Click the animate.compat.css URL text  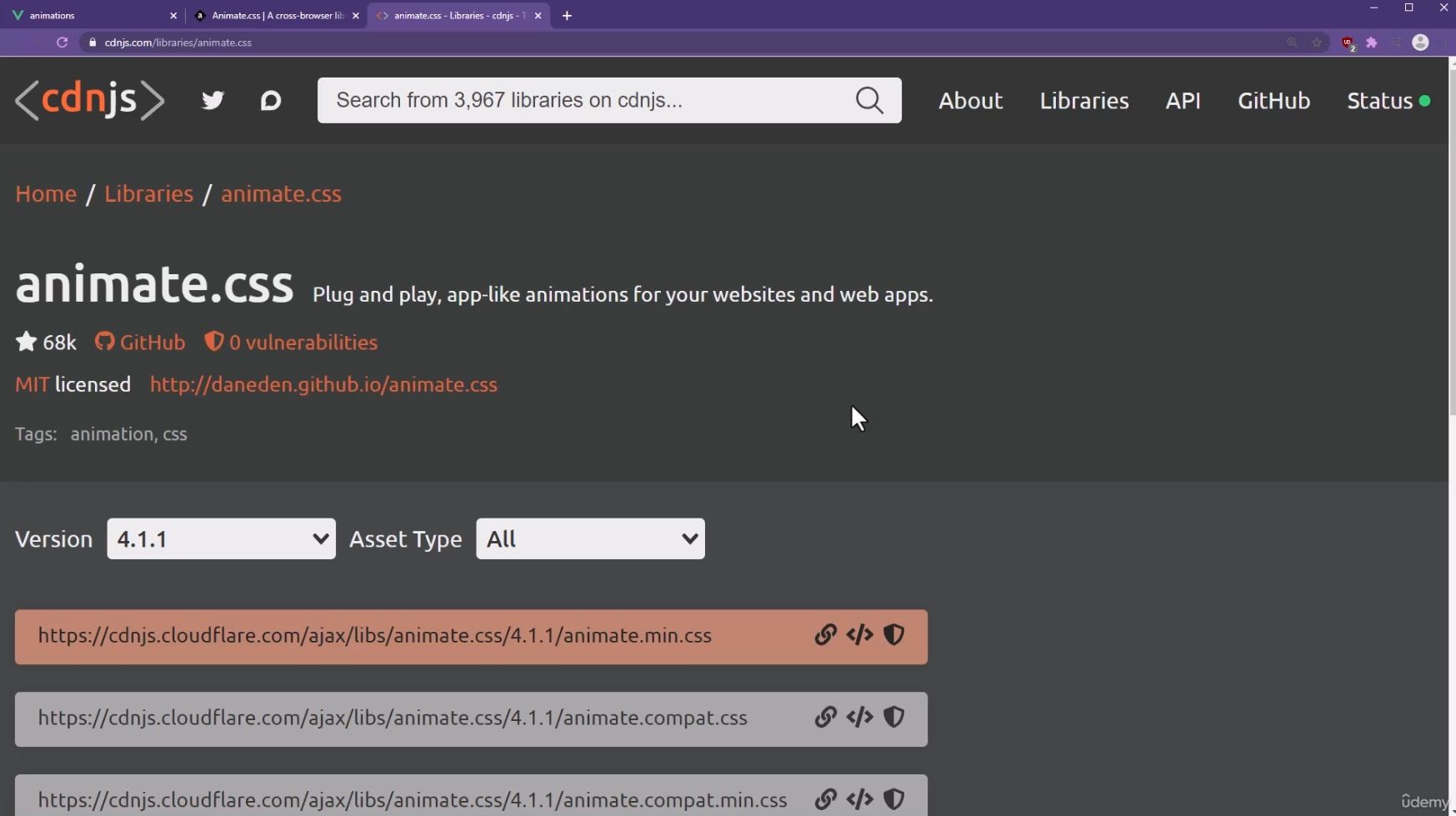393,718
